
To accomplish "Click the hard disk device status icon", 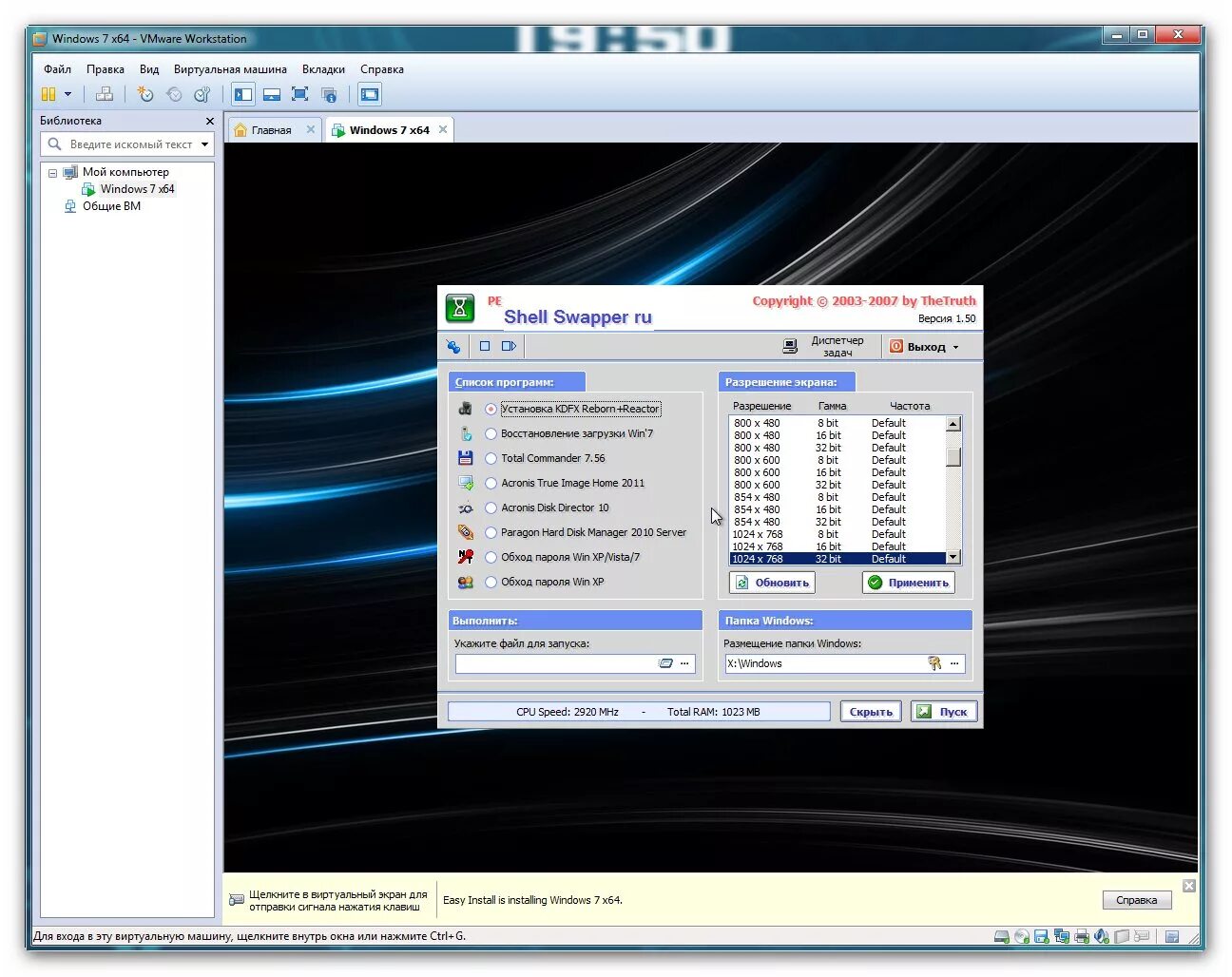I will 1002,936.
